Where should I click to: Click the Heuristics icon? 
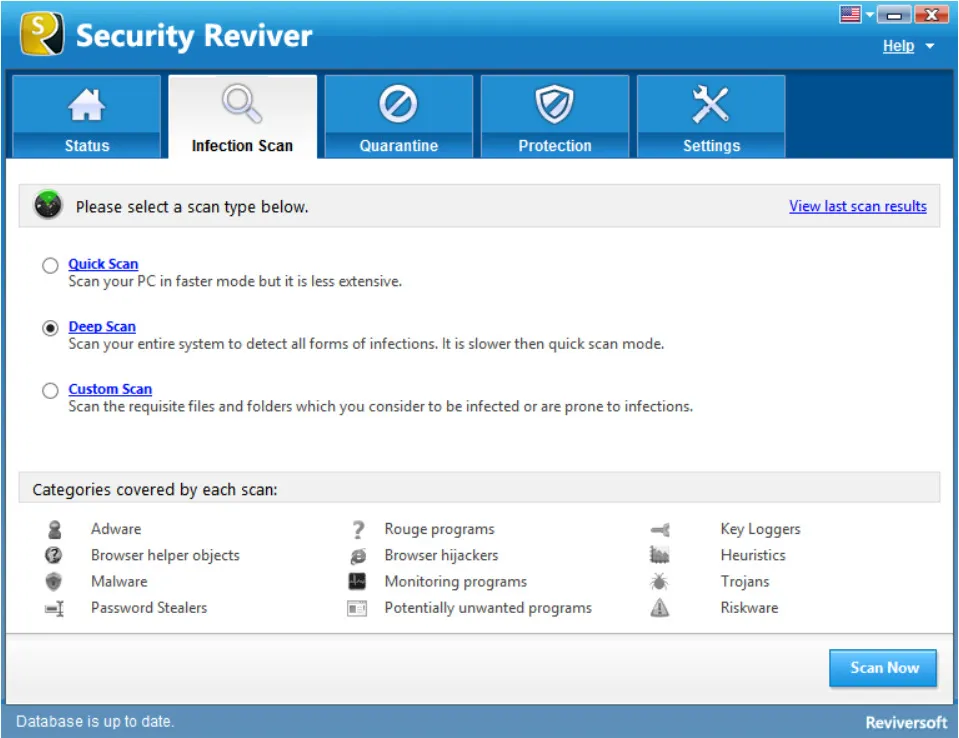point(660,555)
